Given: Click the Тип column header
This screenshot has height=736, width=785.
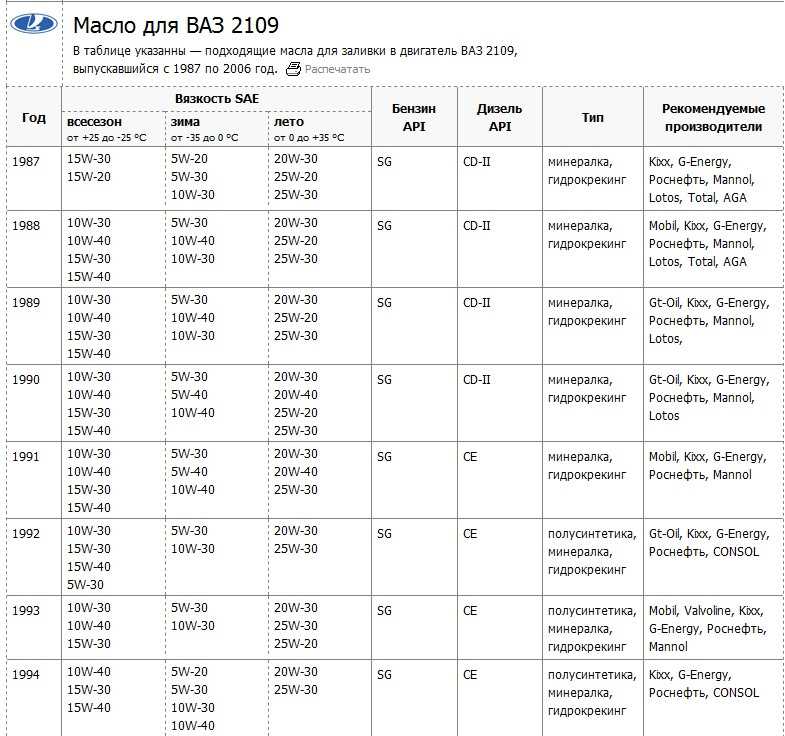Looking at the screenshot, I should tap(593, 117).
